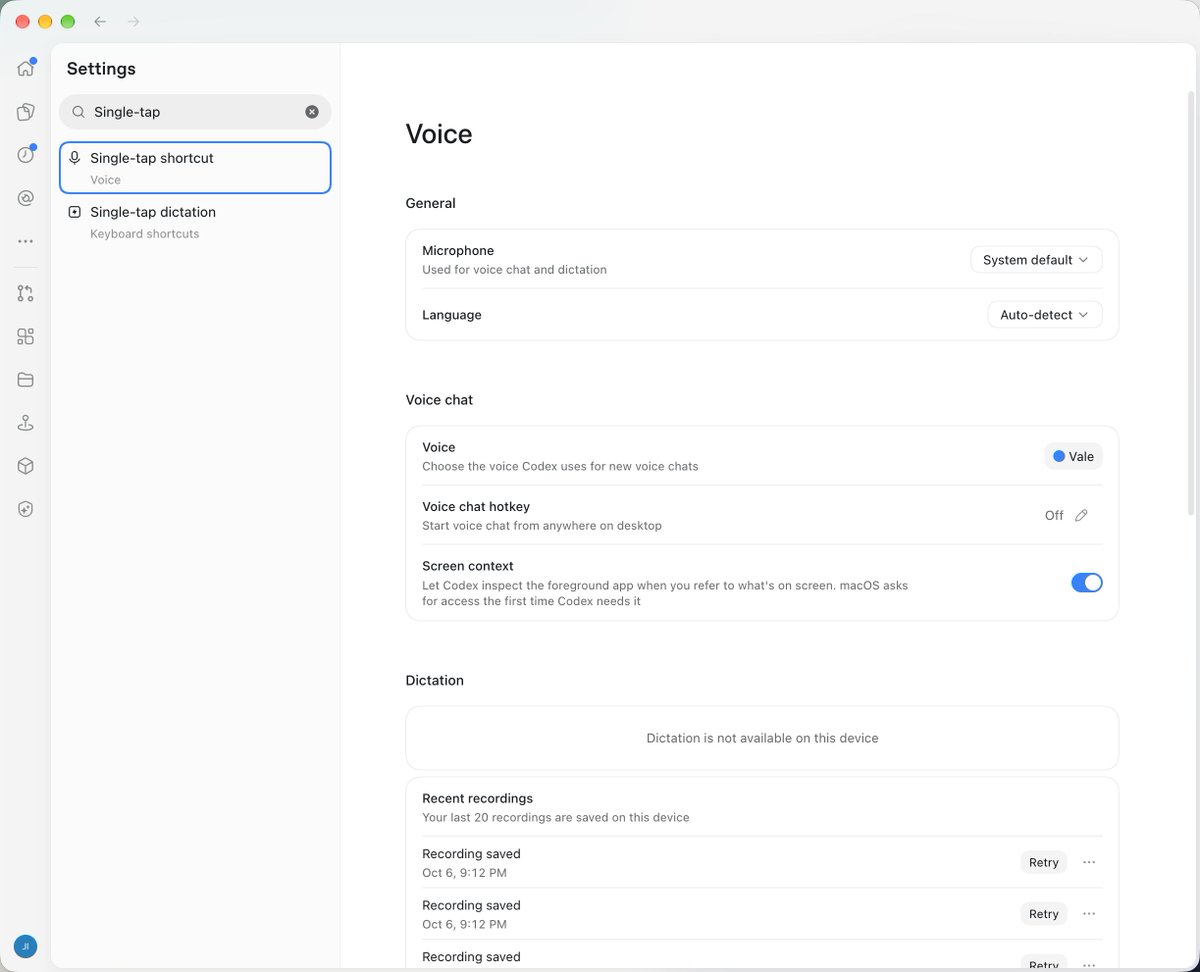Open more options for second Recording saved
The width and height of the screenshot is (1200, 972).
1089,913
